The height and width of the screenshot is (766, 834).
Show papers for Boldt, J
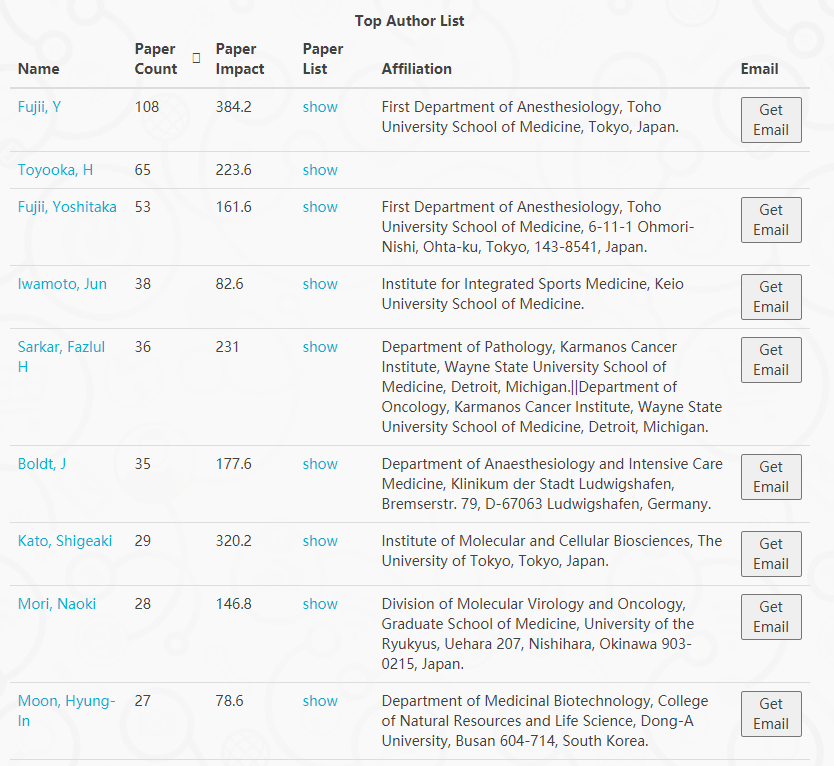point(320,464)
